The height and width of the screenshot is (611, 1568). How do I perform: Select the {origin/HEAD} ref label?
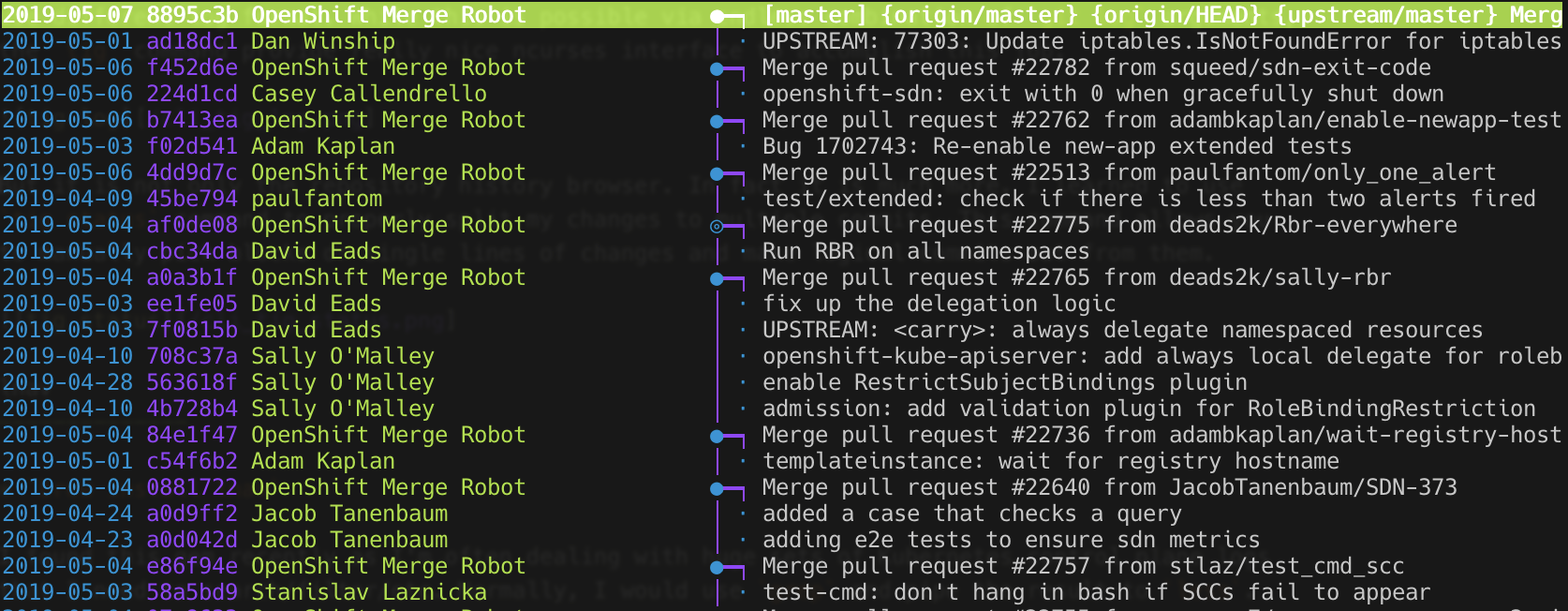[1176, 15]
